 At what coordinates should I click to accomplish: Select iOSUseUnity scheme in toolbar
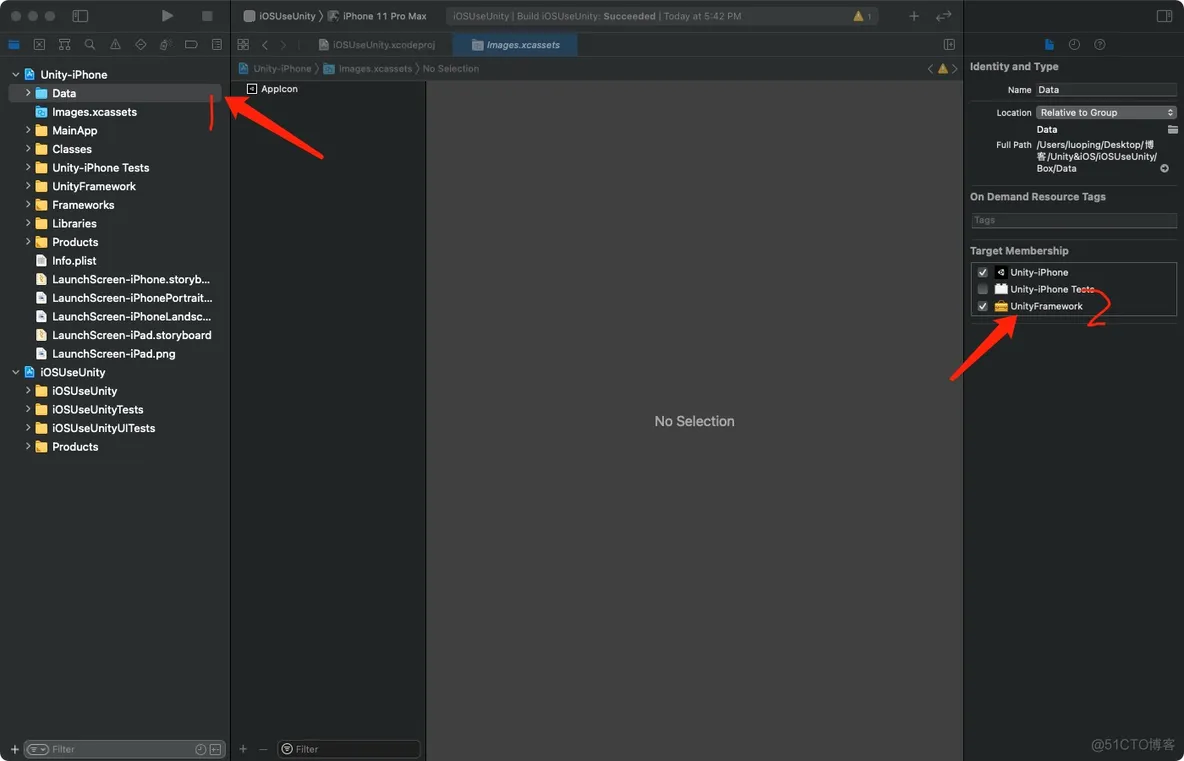(x=279, y=16)
